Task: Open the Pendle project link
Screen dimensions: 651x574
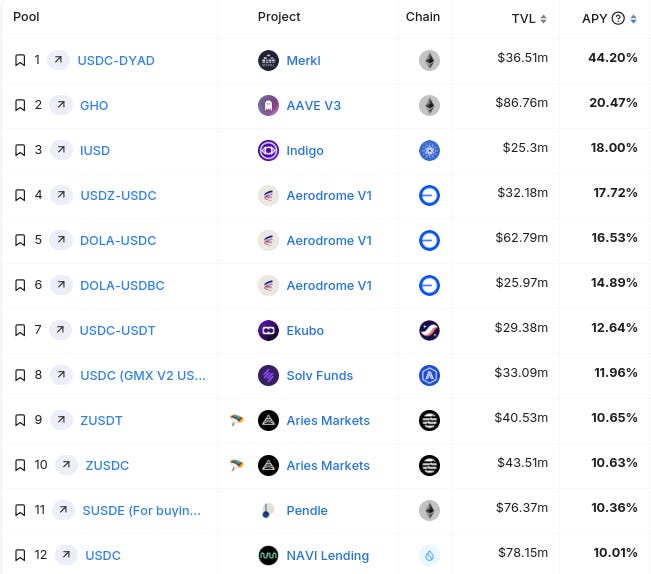Action: (307, 510)
